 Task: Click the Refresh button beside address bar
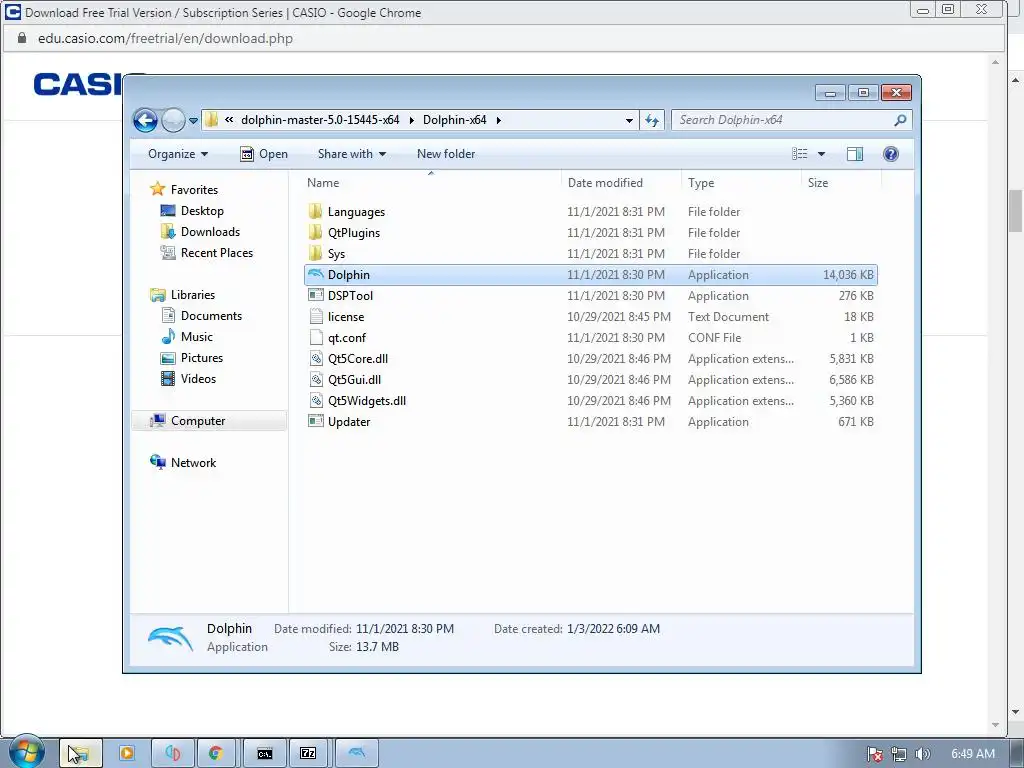pyautogui.click(x=652, y=120)
